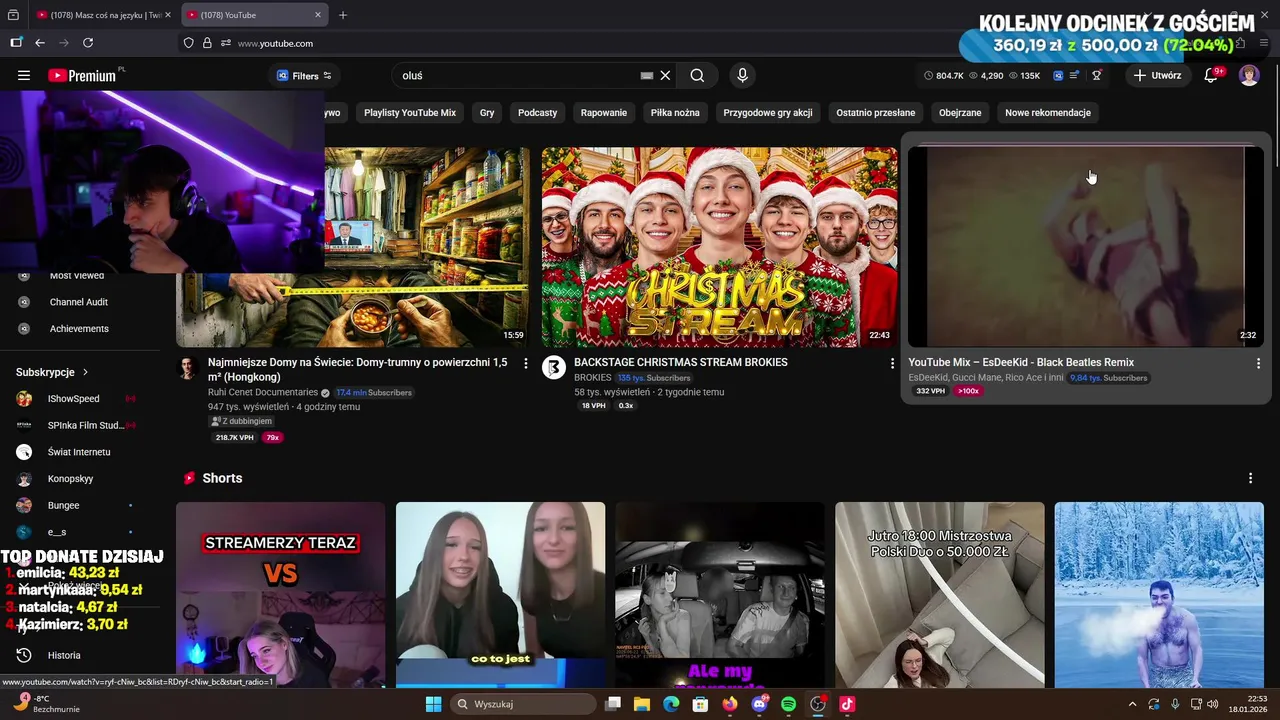Screen dimensions: 1280x720
Task: Expand the Subskrypcje section arrow
Action: pyautogui.click(x=85, y=372)
